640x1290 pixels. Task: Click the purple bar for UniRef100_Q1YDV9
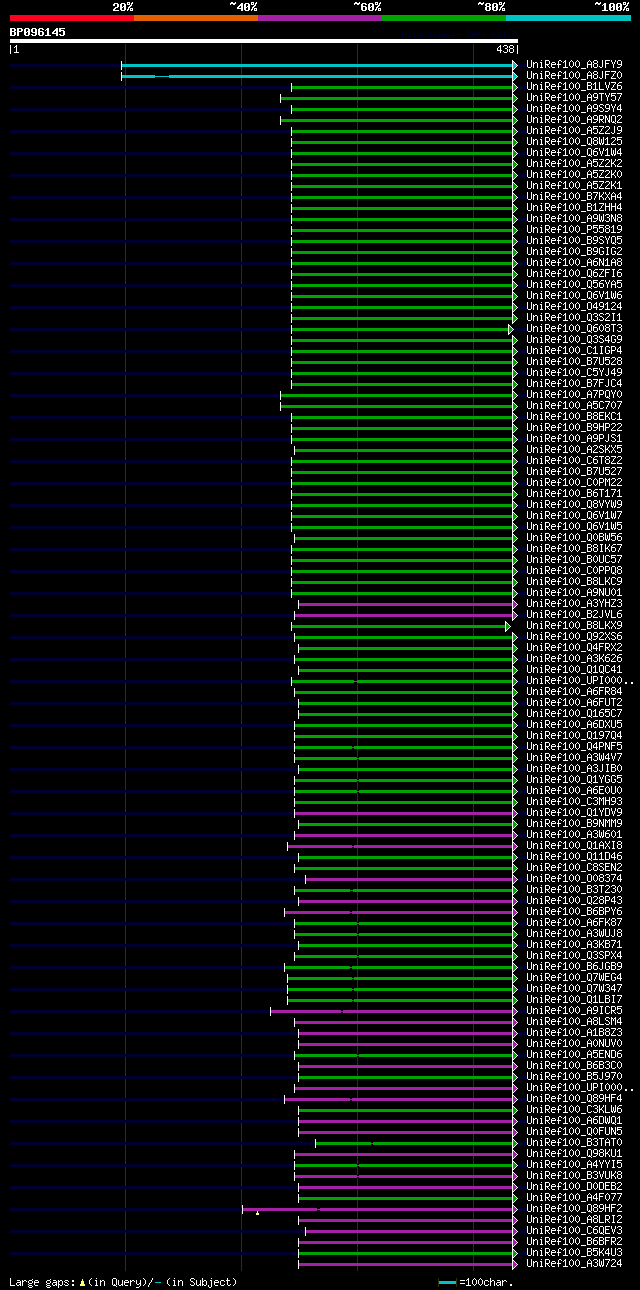point(405,813)
